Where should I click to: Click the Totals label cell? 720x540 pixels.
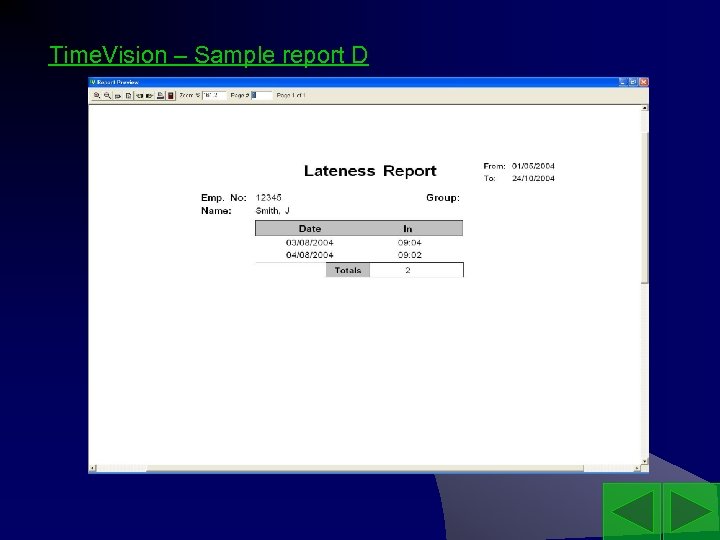[x=348, y=270]
